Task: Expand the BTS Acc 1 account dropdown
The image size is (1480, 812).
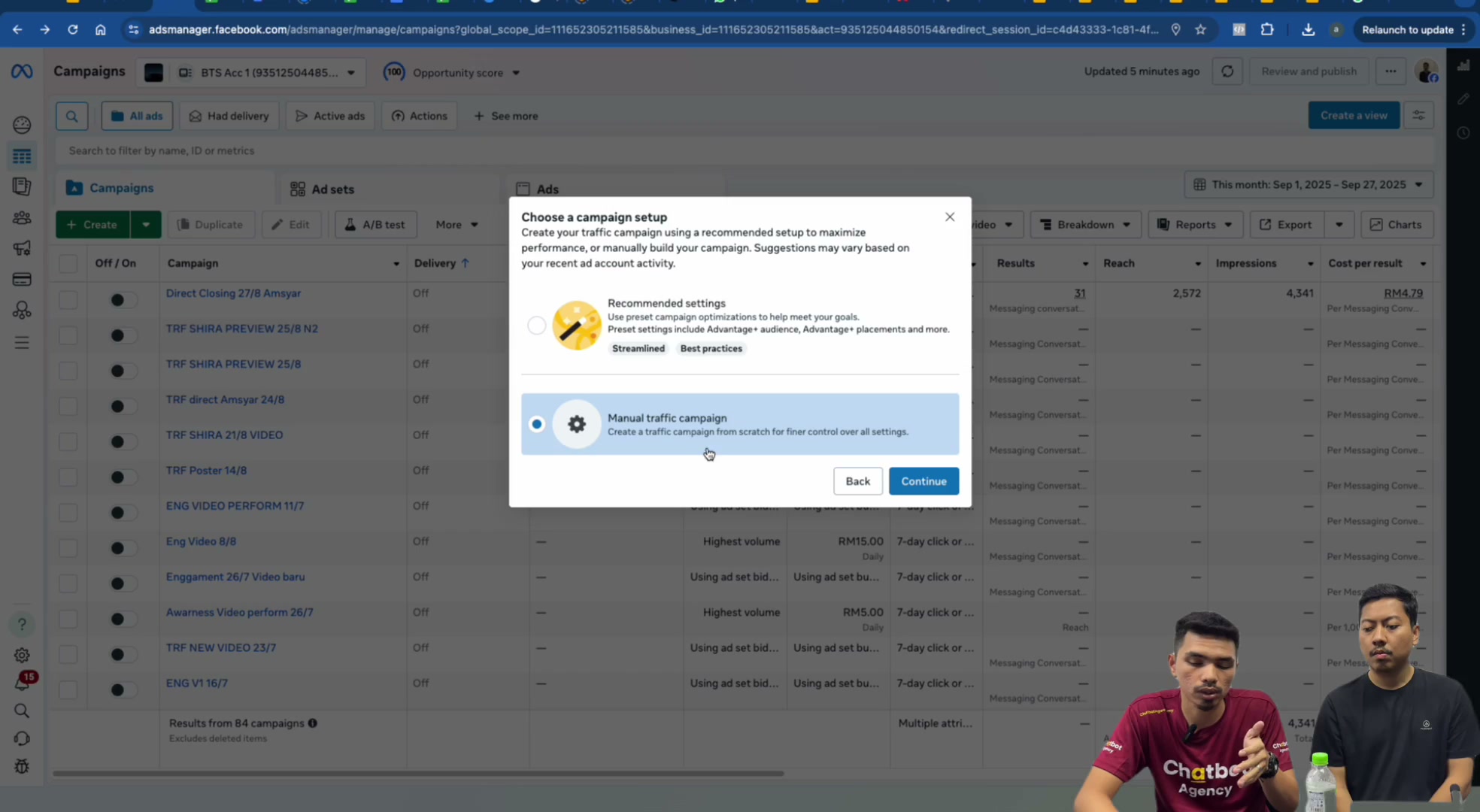Action: 251,73
